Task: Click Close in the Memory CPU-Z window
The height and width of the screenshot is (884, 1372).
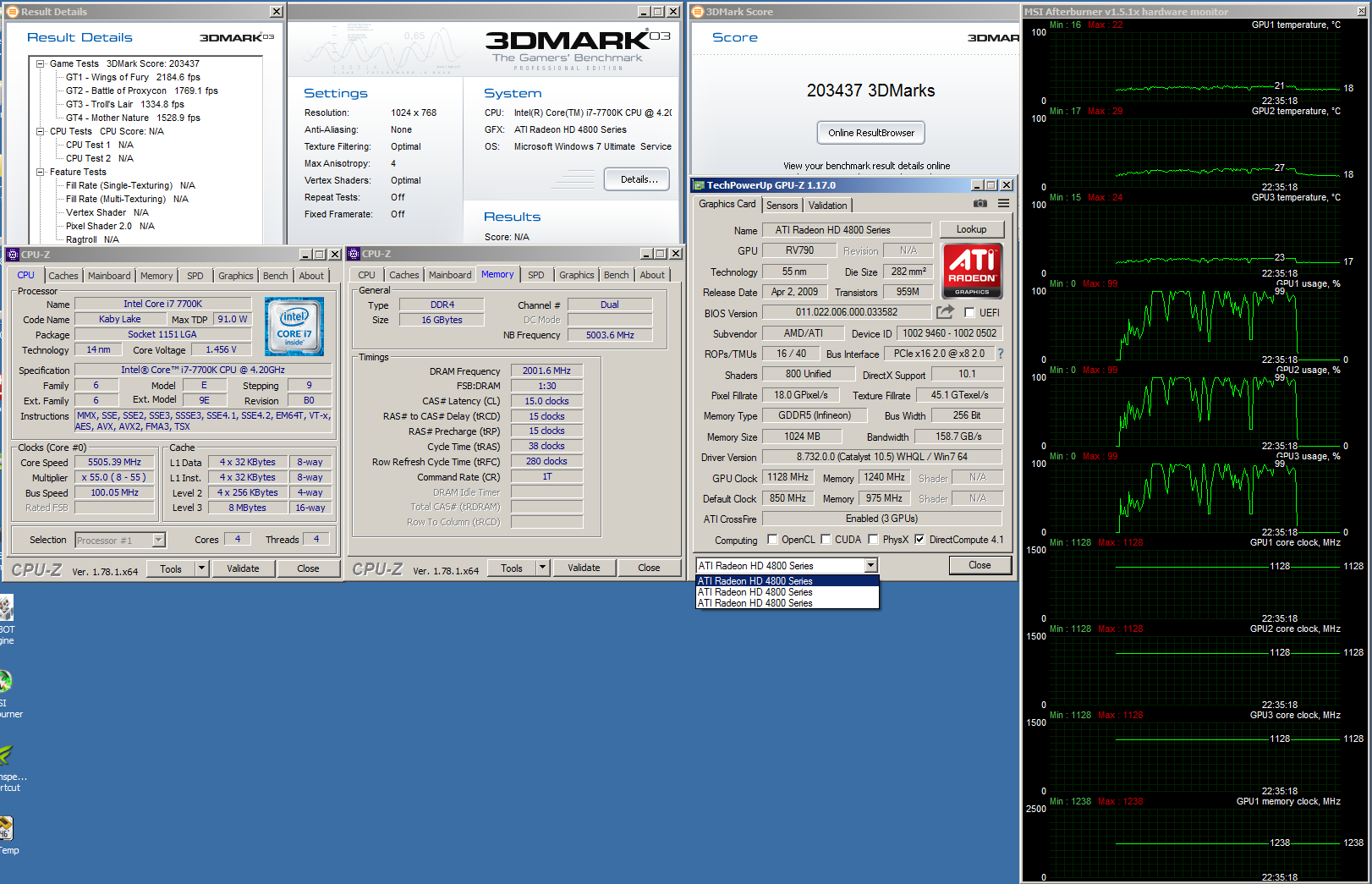Action: [649, 568]
